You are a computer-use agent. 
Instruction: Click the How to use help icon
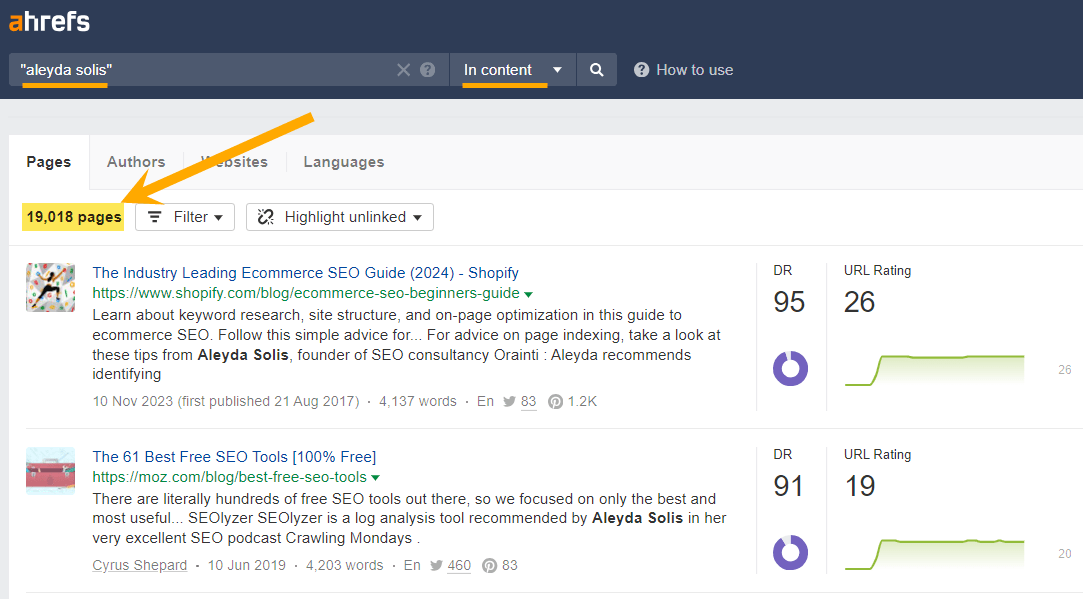641,70
